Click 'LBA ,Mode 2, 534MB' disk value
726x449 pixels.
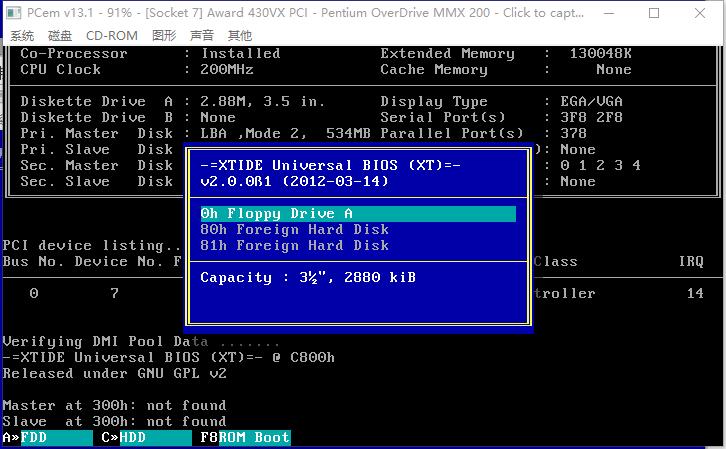coord(285,133)
